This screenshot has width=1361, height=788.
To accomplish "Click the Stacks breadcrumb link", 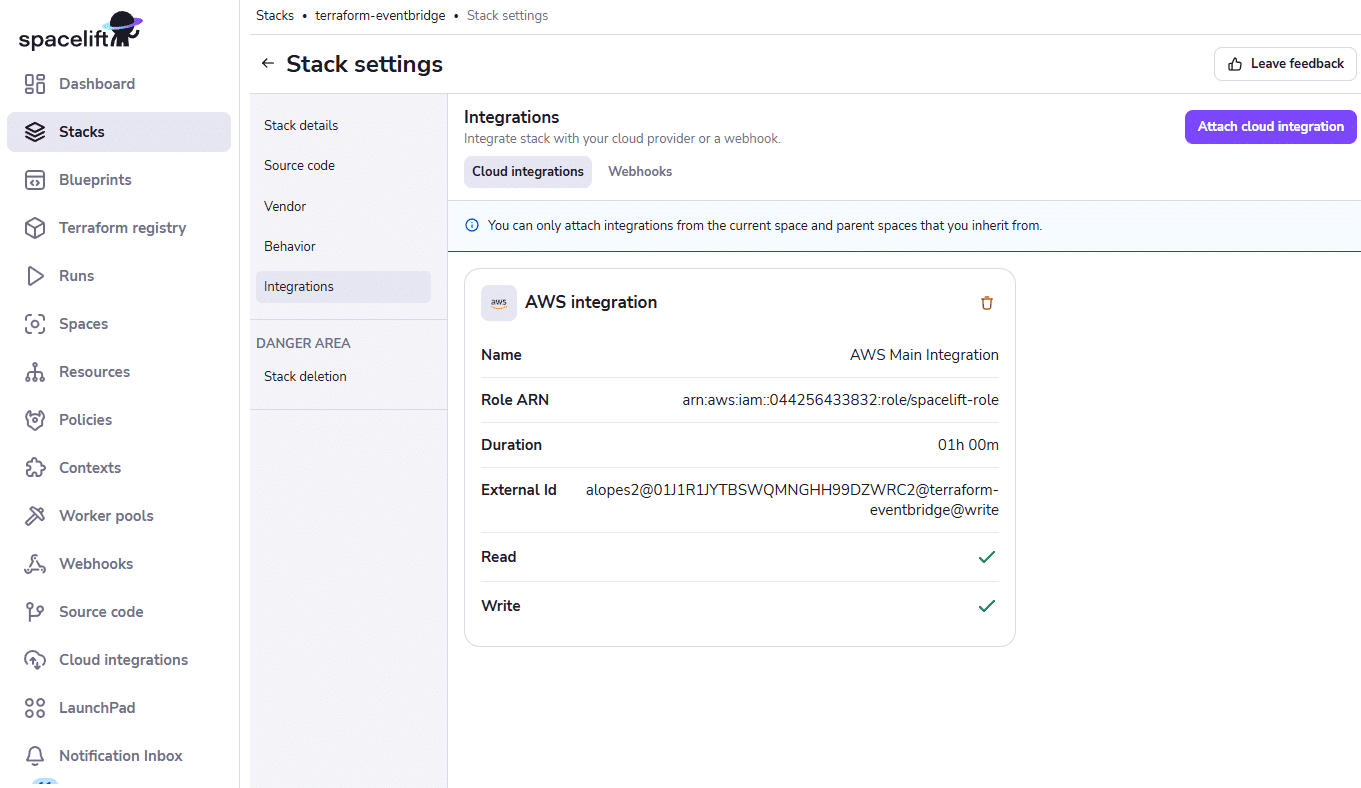I will pos(275,16).
